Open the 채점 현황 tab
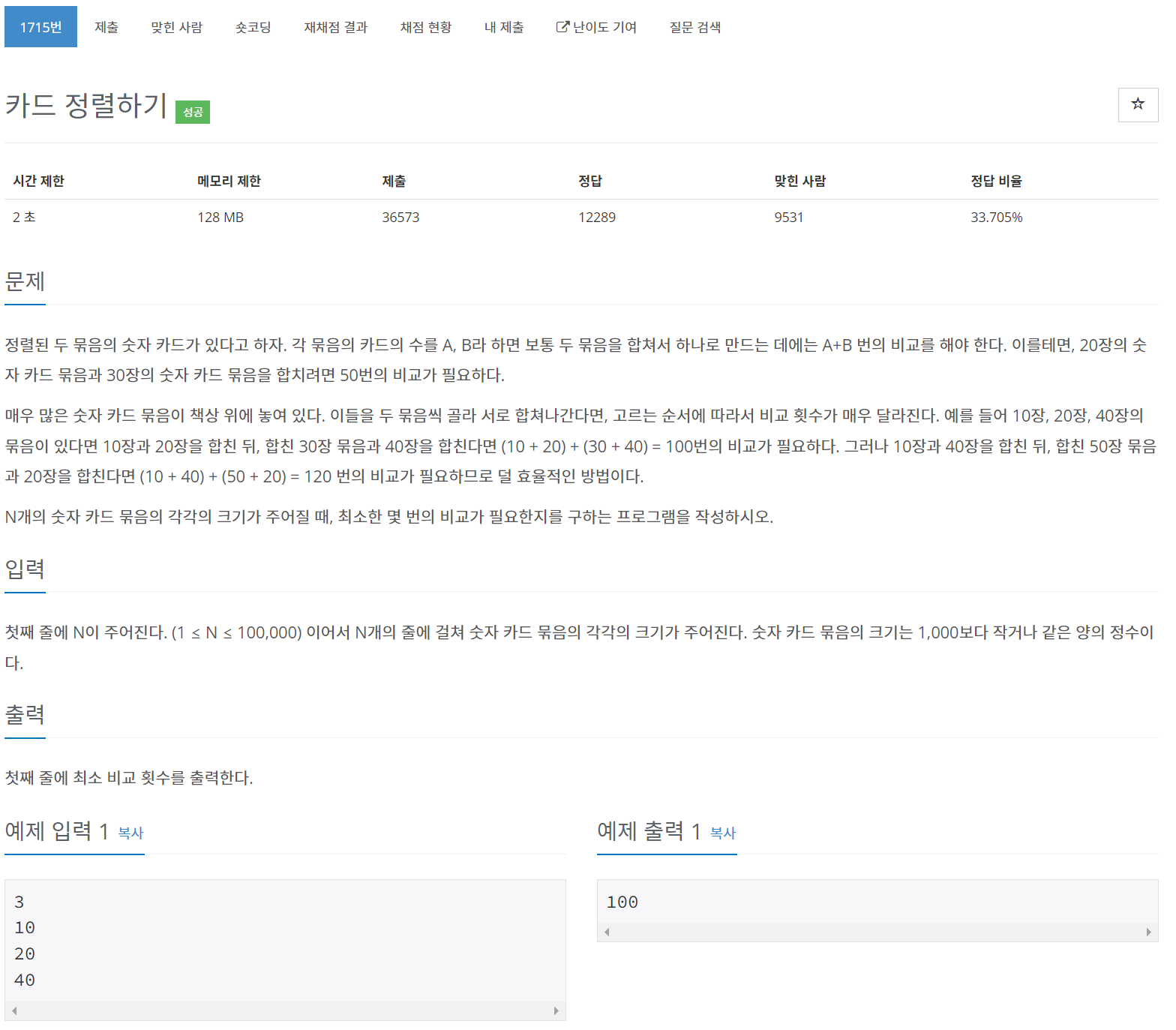 click(426, 27)
